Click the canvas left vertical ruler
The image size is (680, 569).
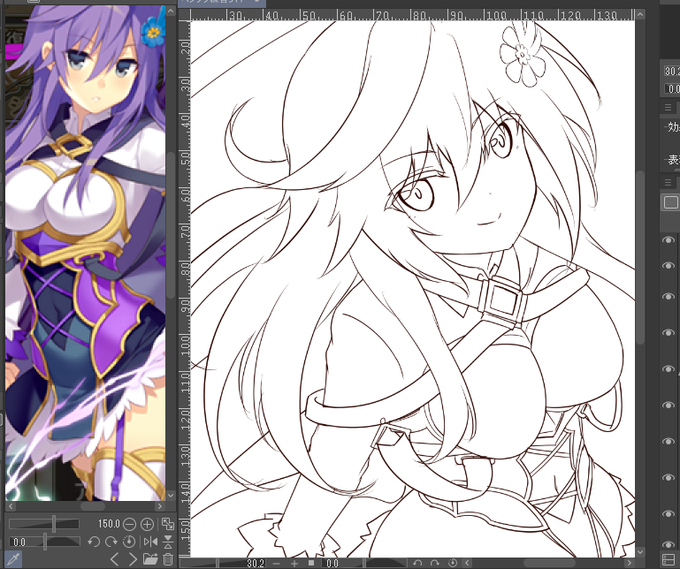[185, 289]
